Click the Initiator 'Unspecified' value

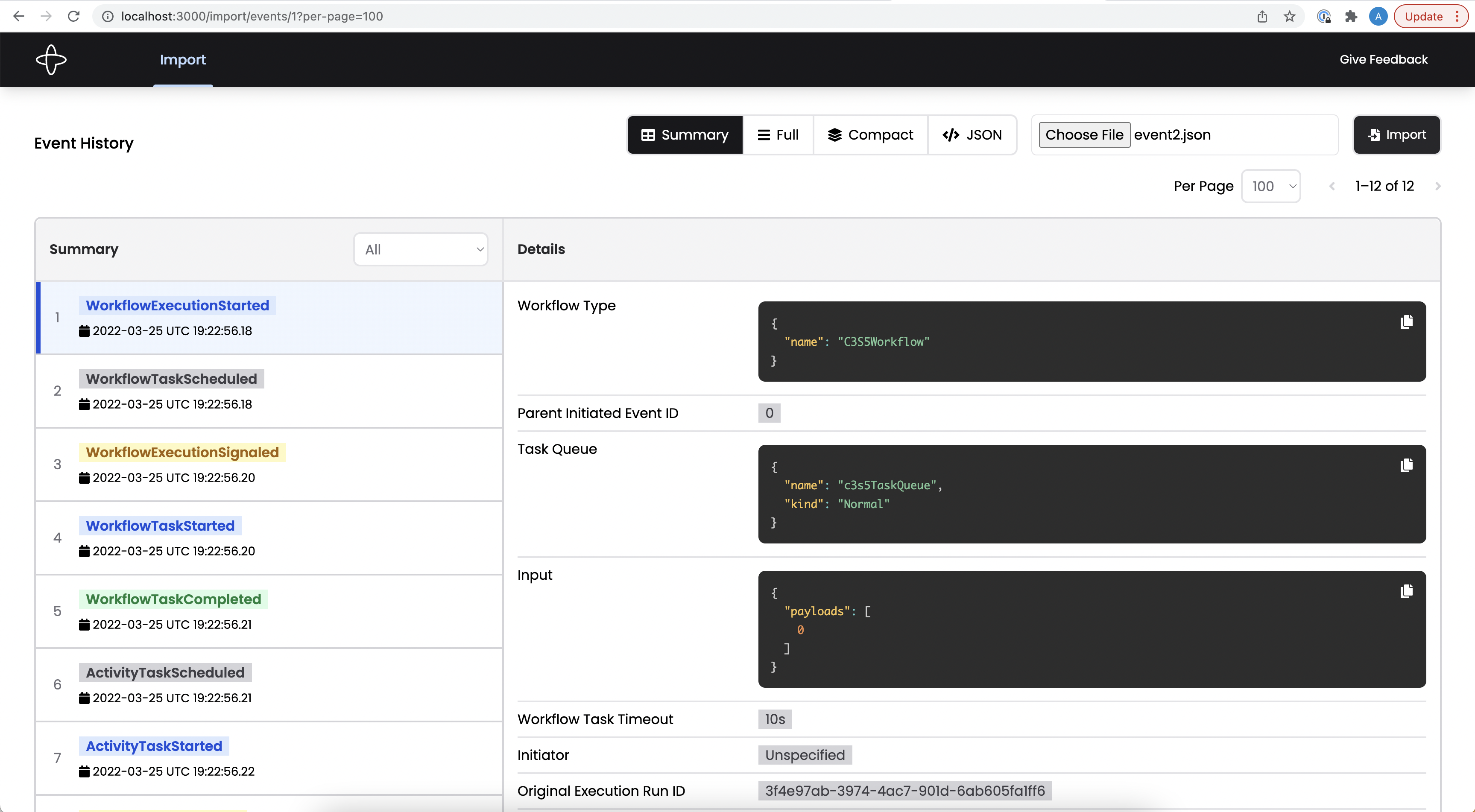click(805, 755)
